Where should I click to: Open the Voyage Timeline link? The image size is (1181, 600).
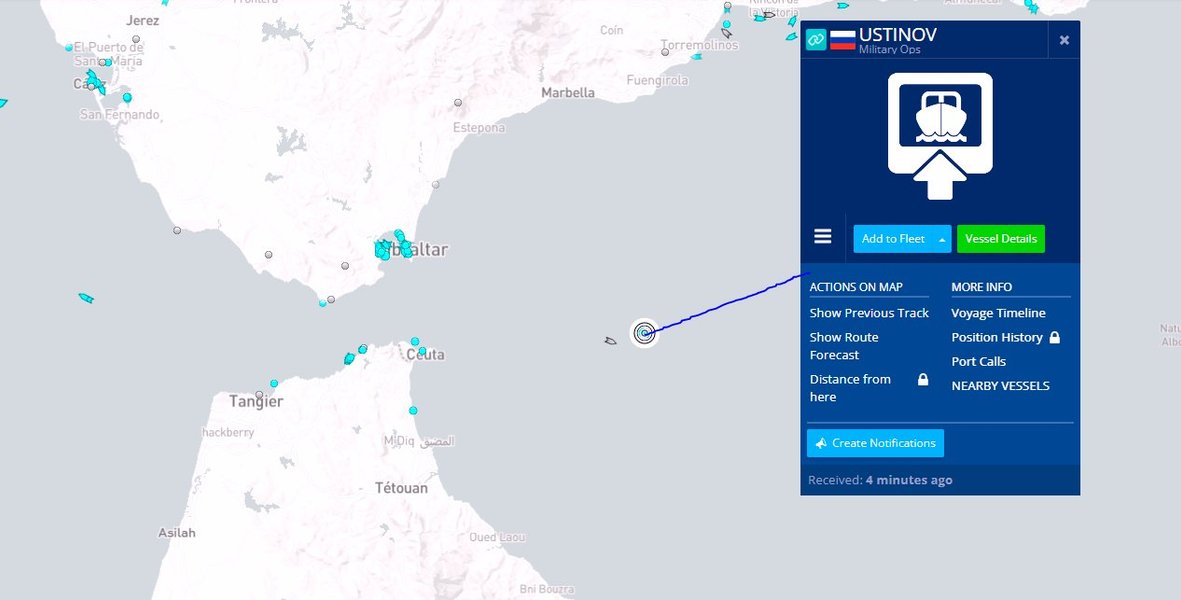(x=998, y=313)
